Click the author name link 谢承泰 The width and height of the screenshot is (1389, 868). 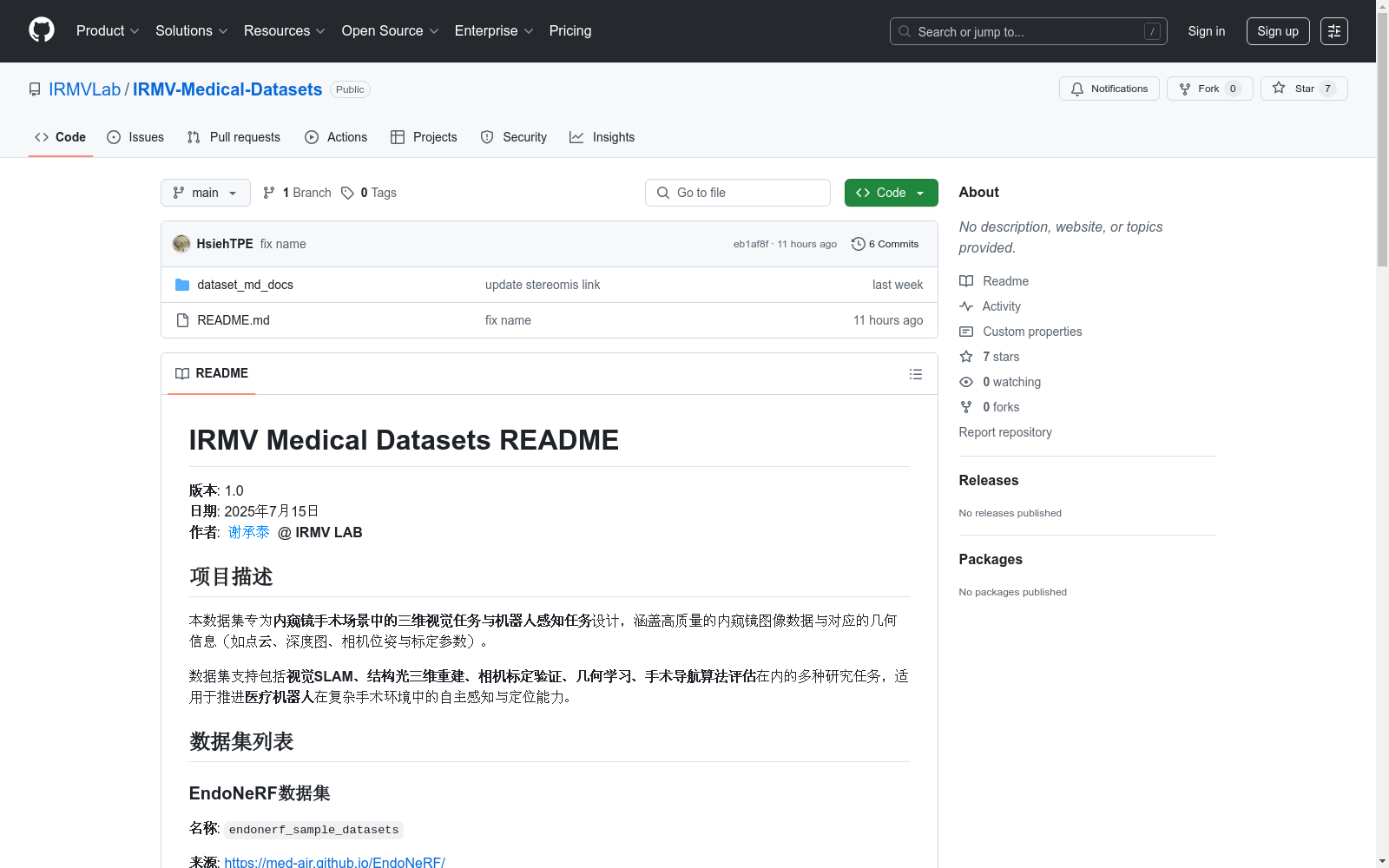(248, 532)
